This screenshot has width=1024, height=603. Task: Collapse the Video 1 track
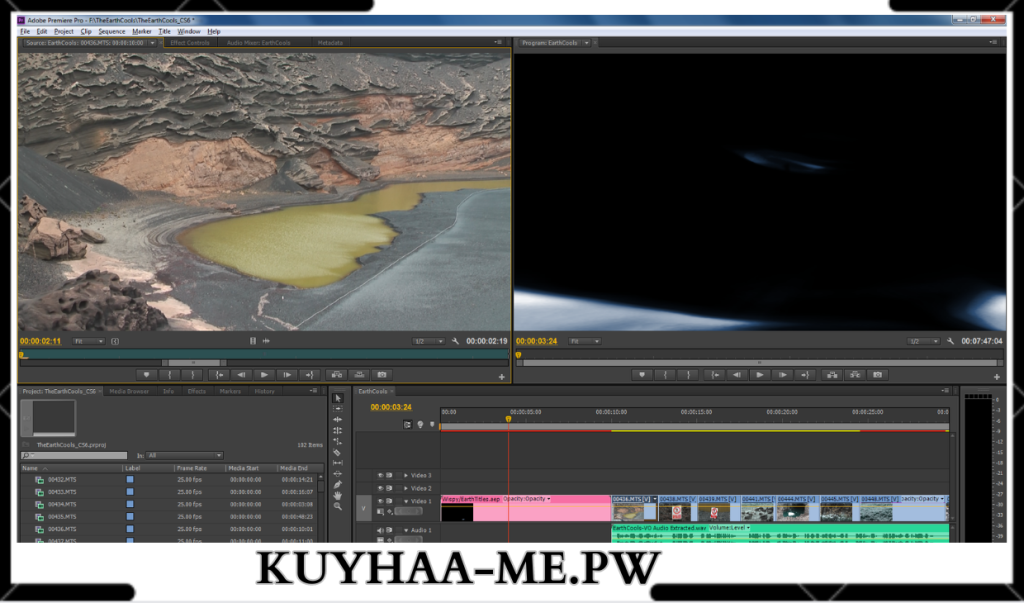click(406, 501)
